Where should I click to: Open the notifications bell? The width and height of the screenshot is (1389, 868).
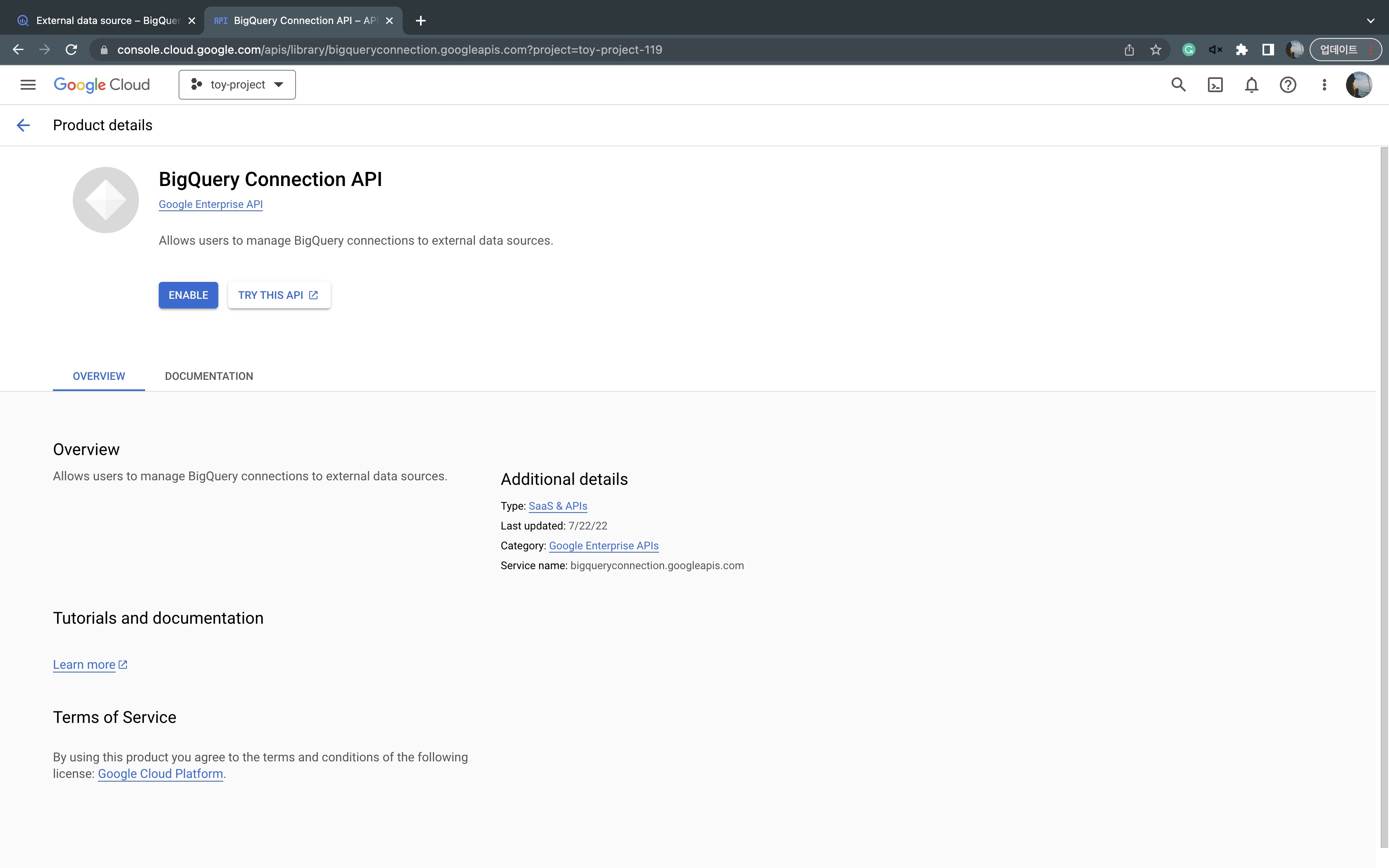pos(1251,85)
